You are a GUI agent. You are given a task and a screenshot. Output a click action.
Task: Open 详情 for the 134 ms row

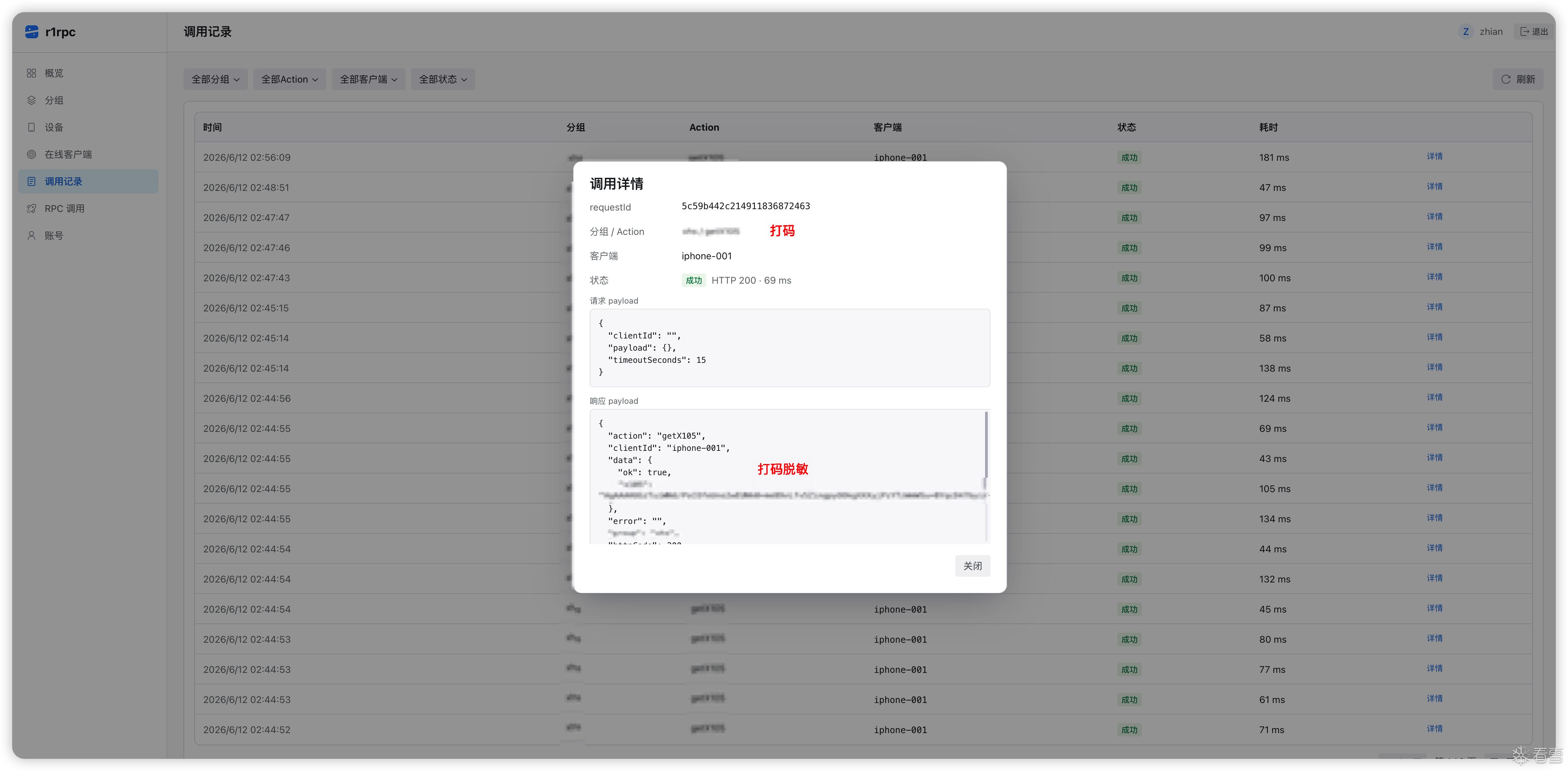pos(1435,518)
